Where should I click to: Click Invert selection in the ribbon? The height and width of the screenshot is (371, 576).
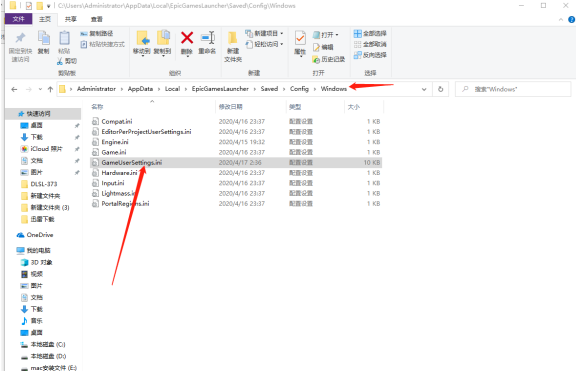pos(370,55)
